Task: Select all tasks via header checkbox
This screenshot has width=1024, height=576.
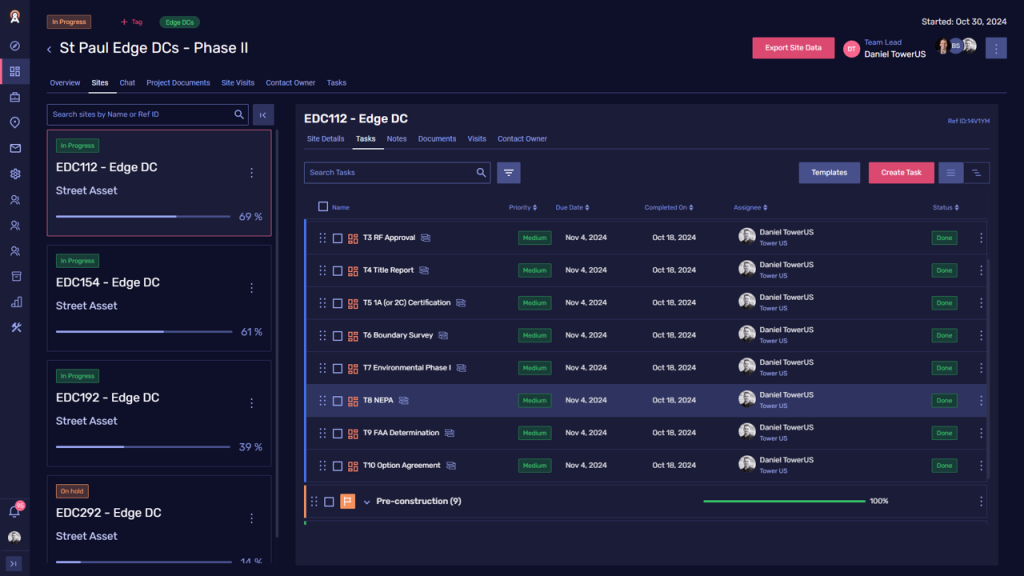Action: pos(323,207)
